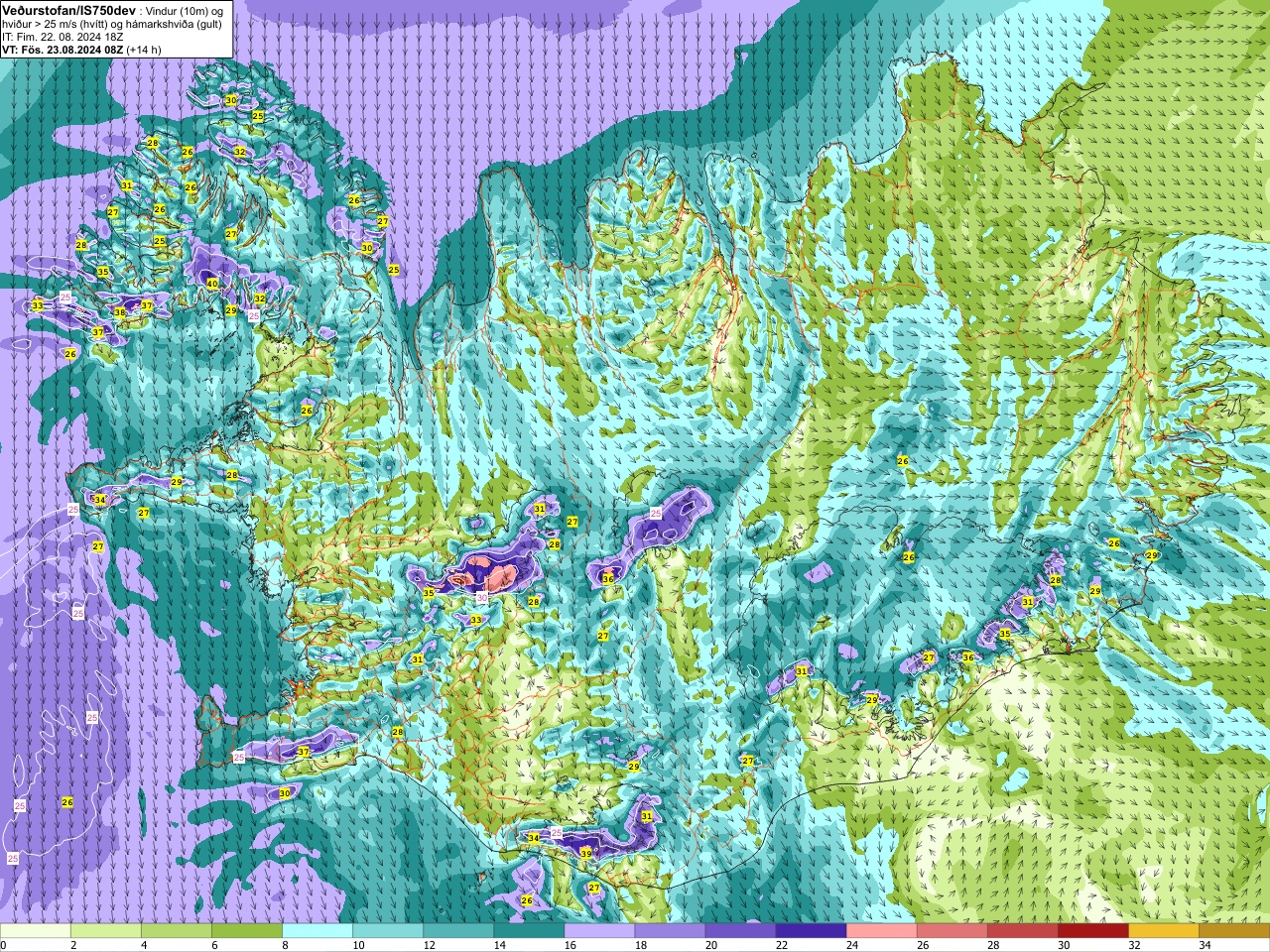Select the yellow-orange 32–34 legend swatch
The width and height of the screenshot is (1270, 952).
pyautogui.click(x=1163, y=931)
